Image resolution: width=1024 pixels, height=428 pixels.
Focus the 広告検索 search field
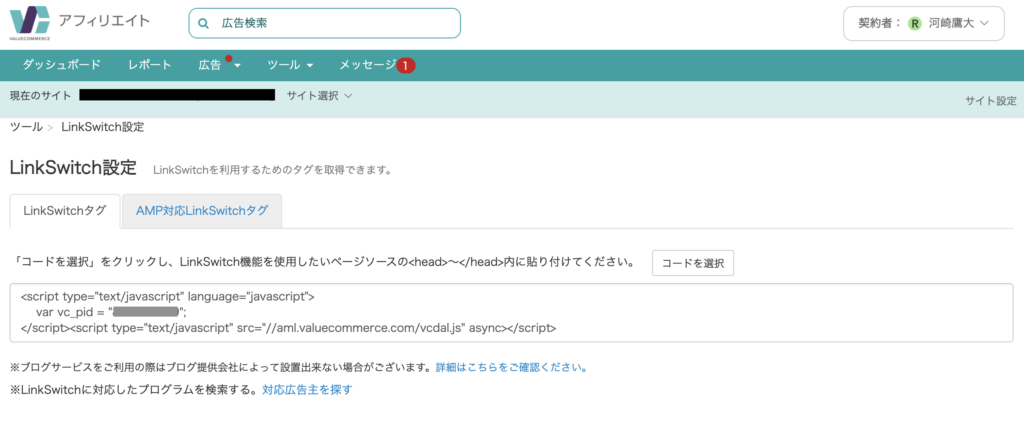325,24
